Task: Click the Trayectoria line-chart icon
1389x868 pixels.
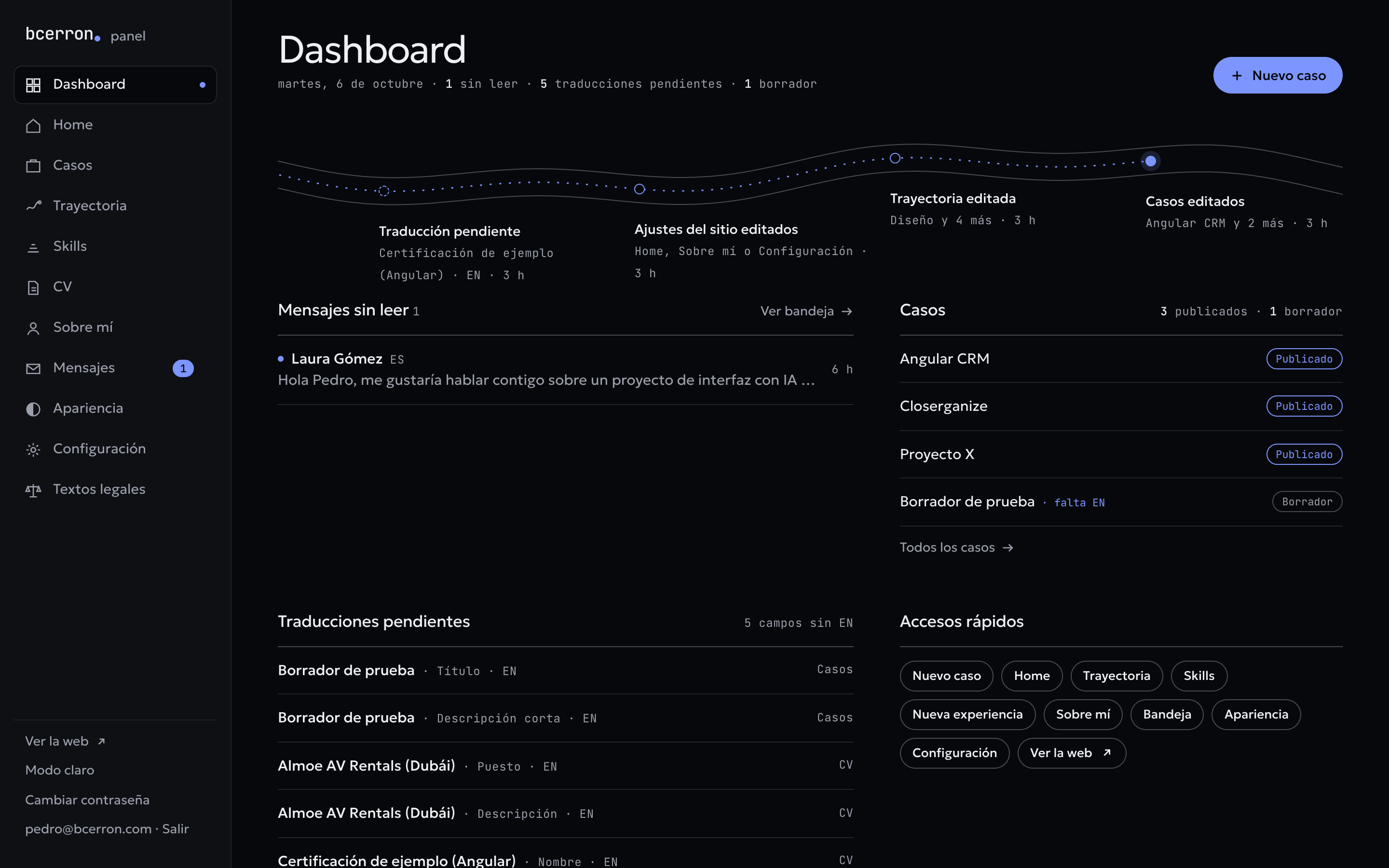Action: (33, 205)
